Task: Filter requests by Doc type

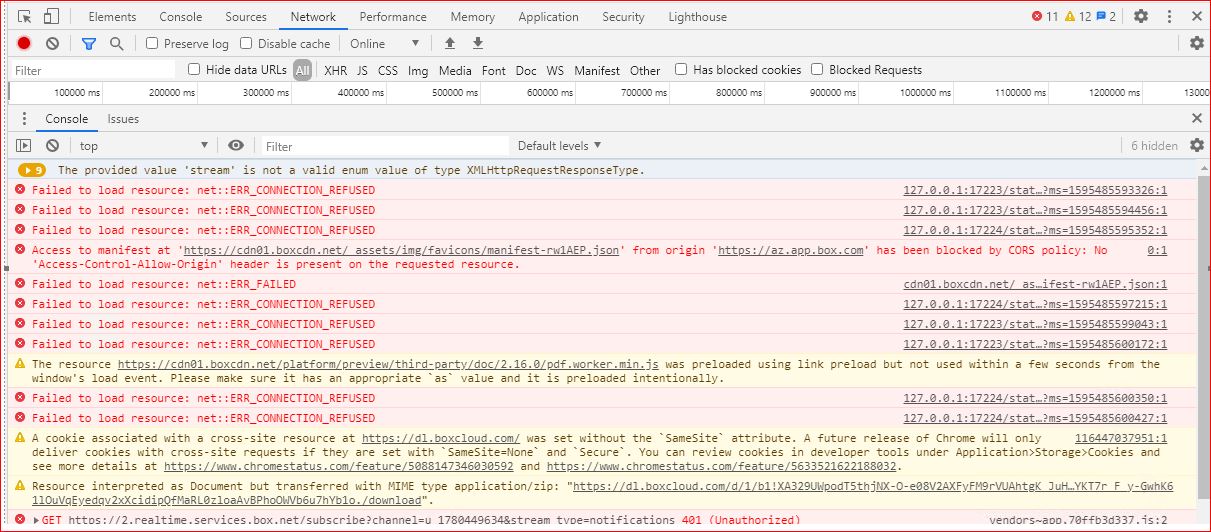Action: [x=526, y=70]
